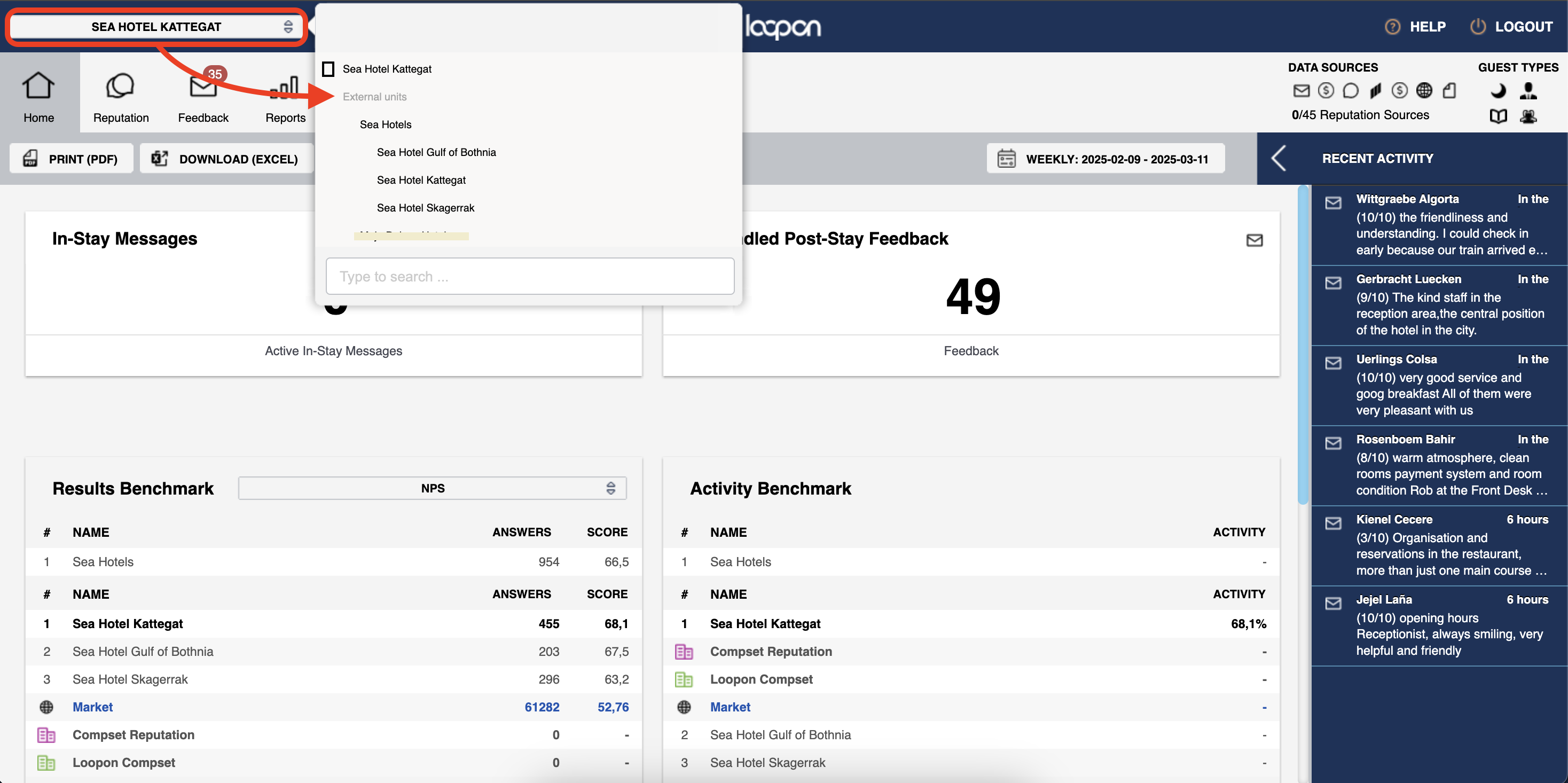Viewport: 1568px width, 783px height.
Task: Open the Sea Hotel Kattegat unit selector
Action: (x=156, y=26)
